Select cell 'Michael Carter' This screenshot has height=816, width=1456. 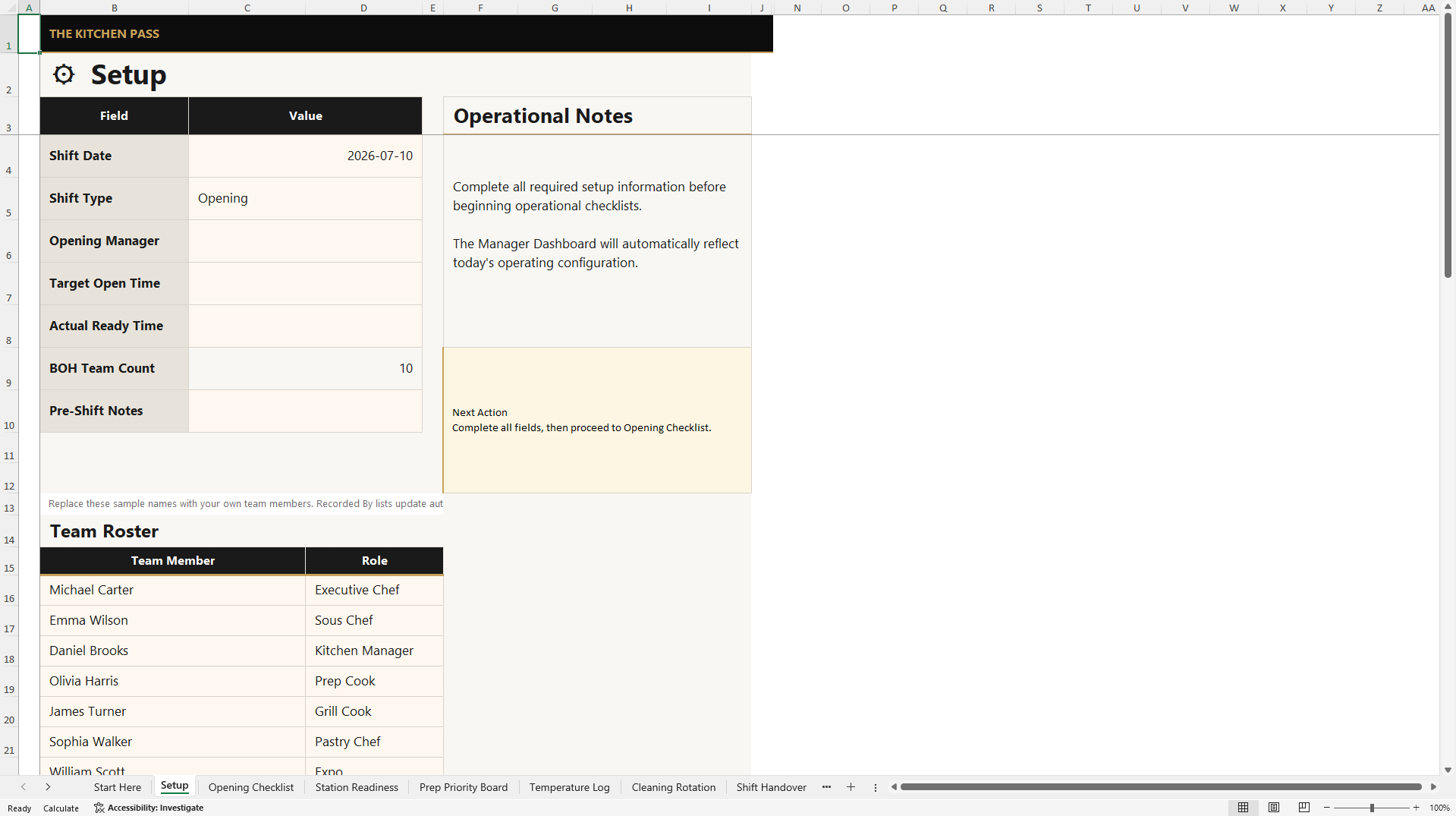[x=172, y=591]
